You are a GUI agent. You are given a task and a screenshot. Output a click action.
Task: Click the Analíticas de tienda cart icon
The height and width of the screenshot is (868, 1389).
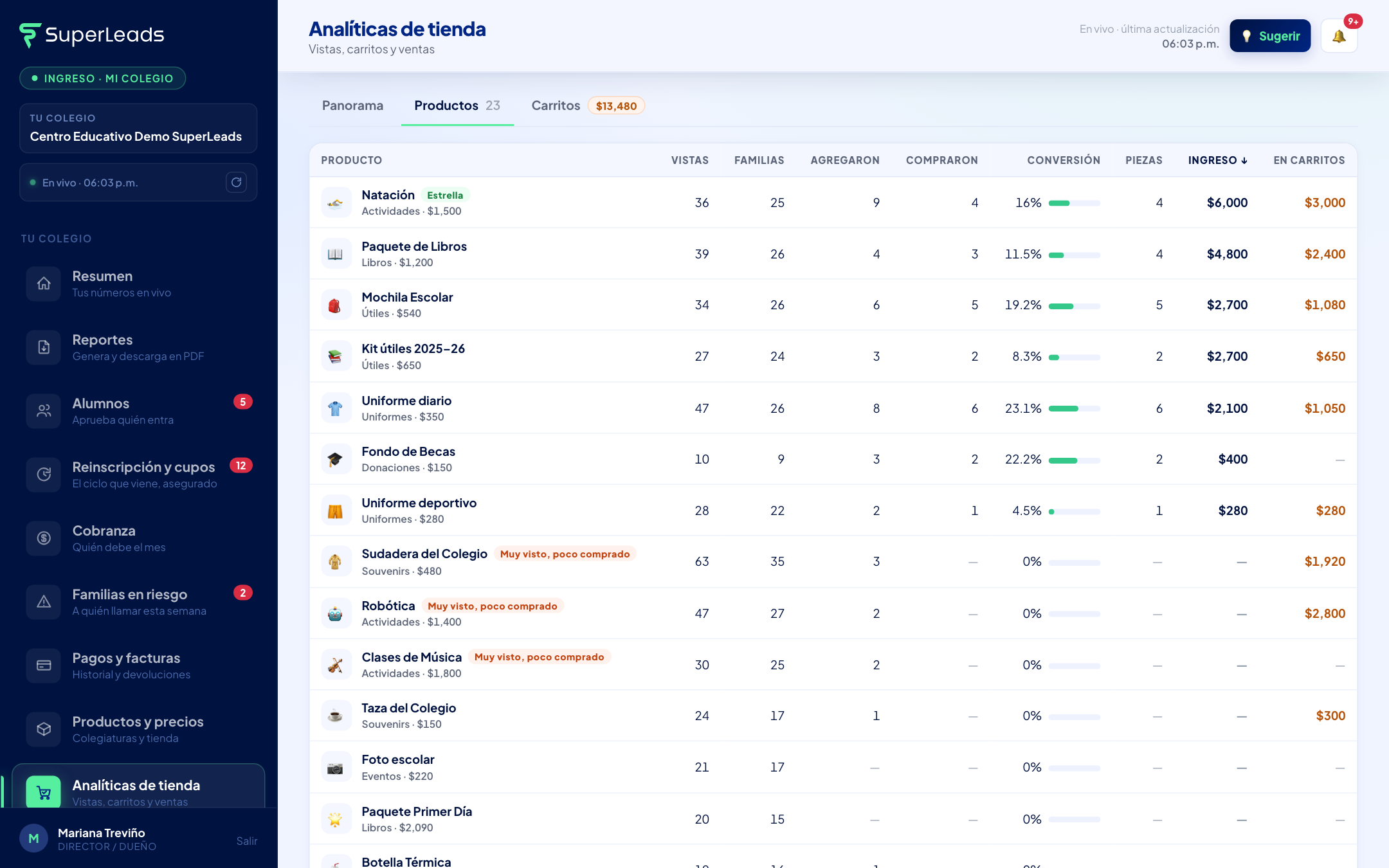coord(44,792)
